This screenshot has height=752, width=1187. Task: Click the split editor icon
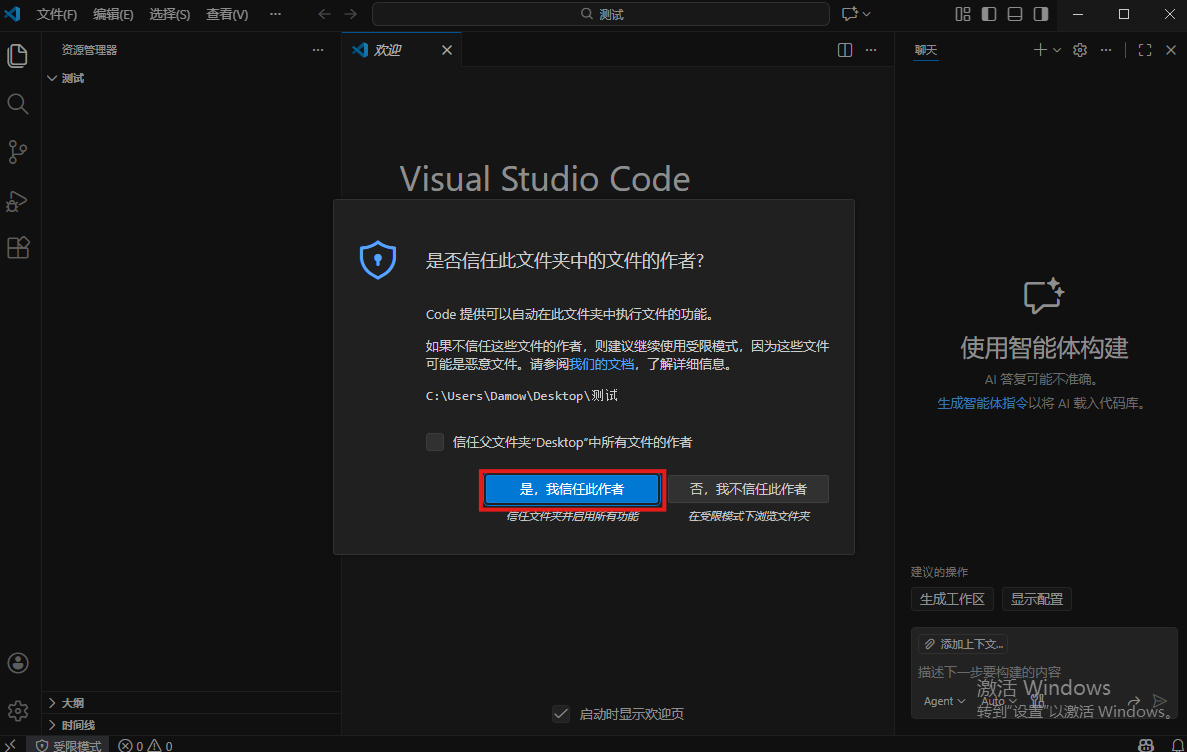(845, 50)
